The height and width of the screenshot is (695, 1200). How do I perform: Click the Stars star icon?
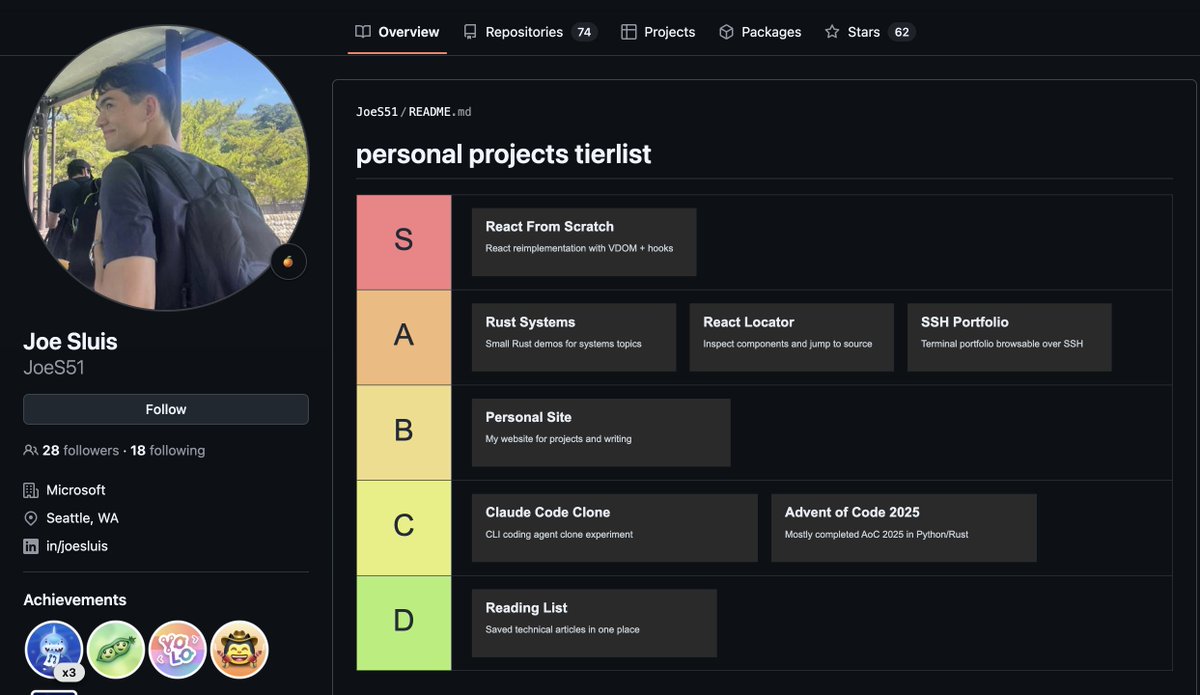click(x=832, y=32)
